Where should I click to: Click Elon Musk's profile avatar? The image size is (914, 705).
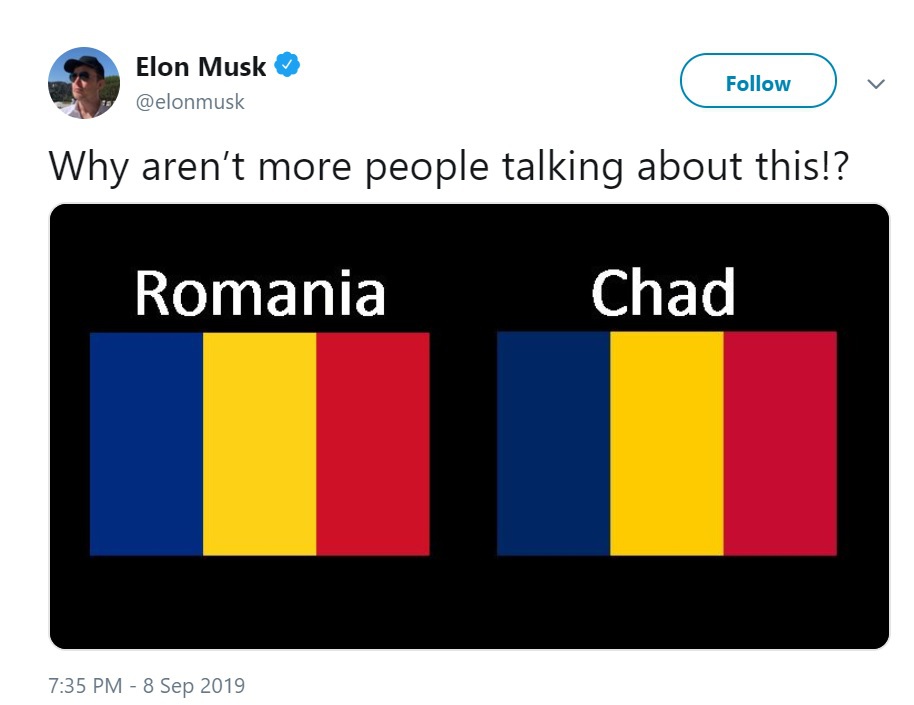[x=83, y=83]
